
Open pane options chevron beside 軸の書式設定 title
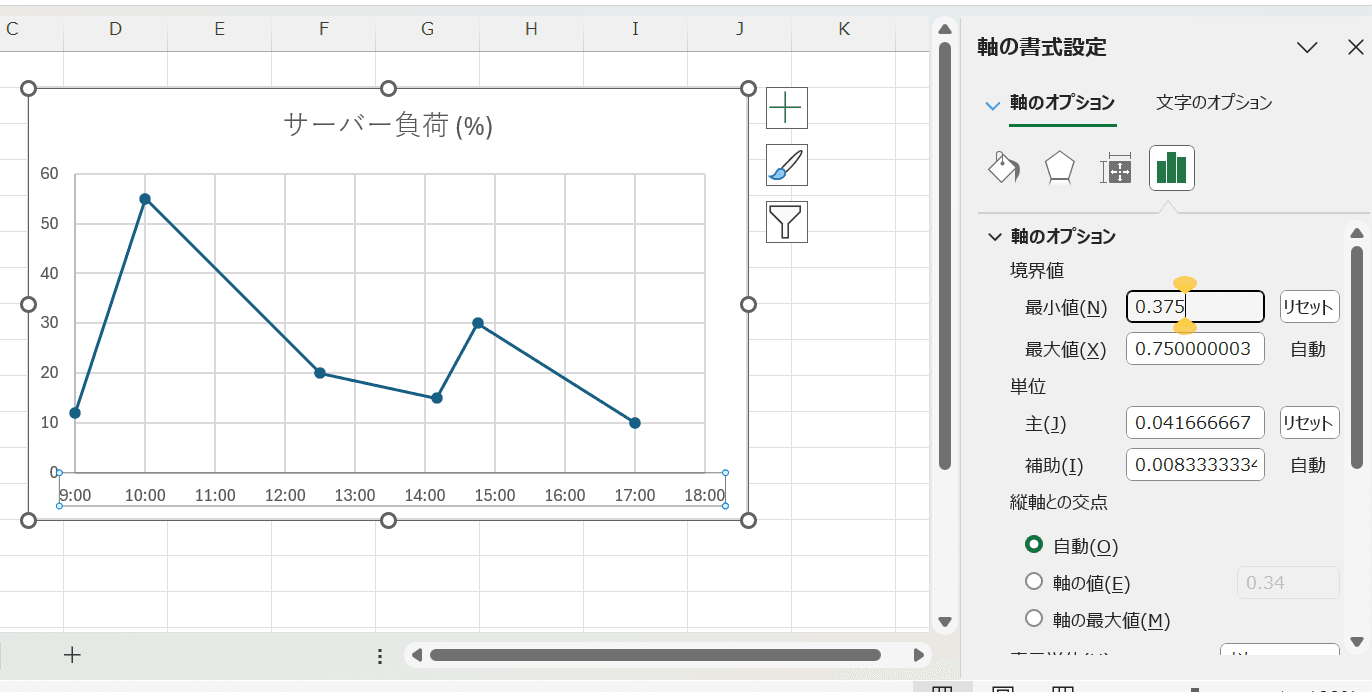[1307, 47]
